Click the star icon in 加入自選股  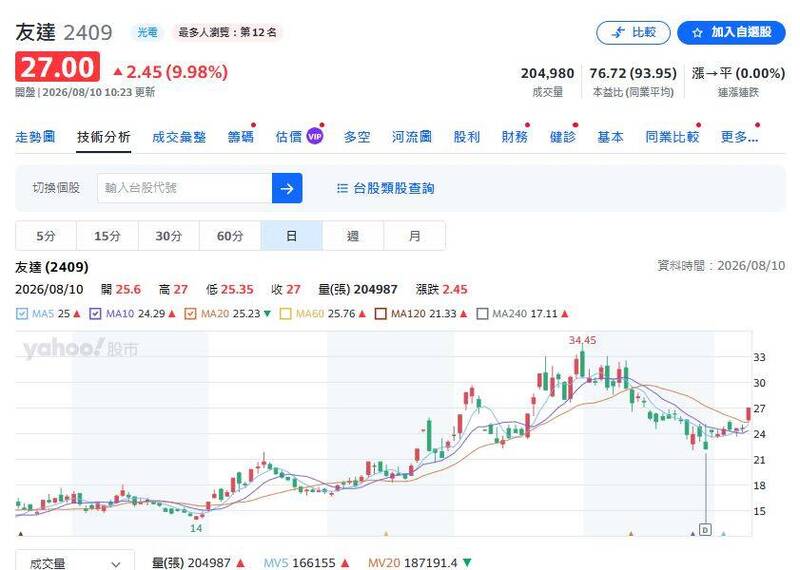click(697, 33)
